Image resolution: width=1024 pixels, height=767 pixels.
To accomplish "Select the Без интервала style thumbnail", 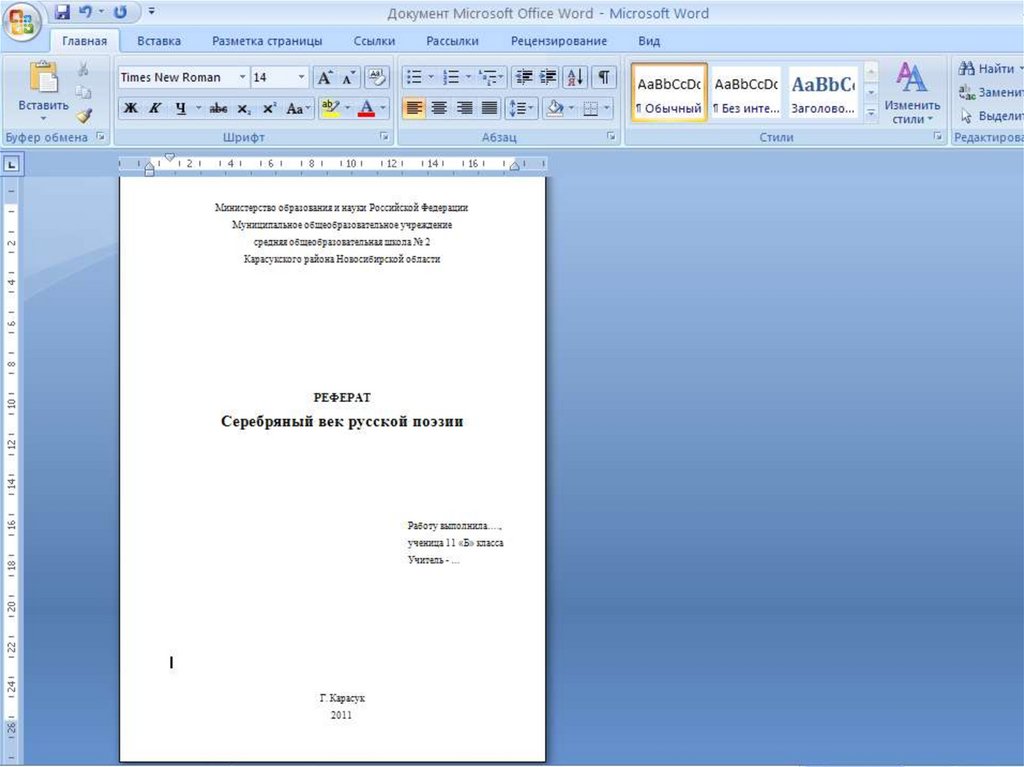I will (x=746, y=93).
